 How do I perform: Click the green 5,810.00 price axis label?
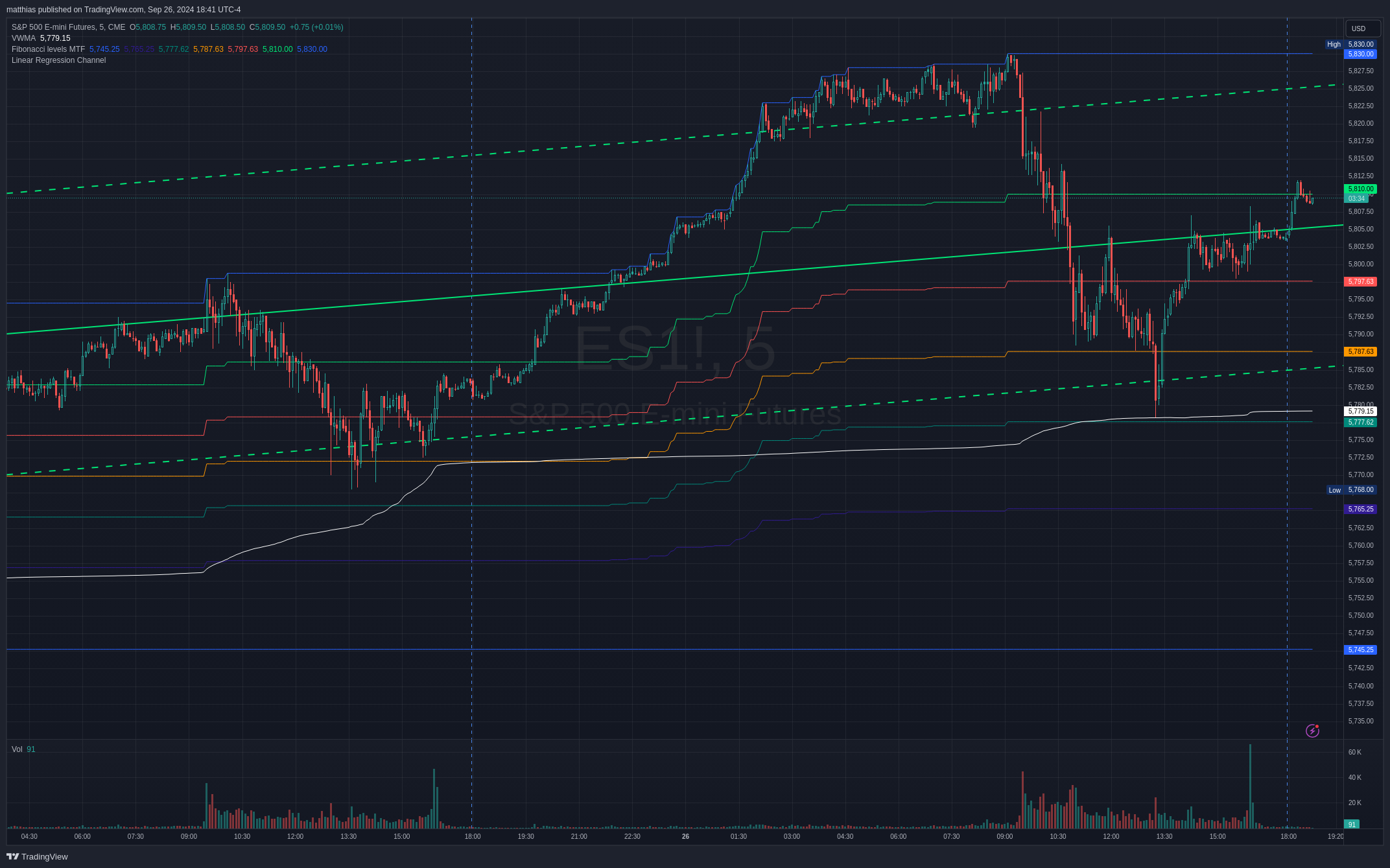(1361, 189)
